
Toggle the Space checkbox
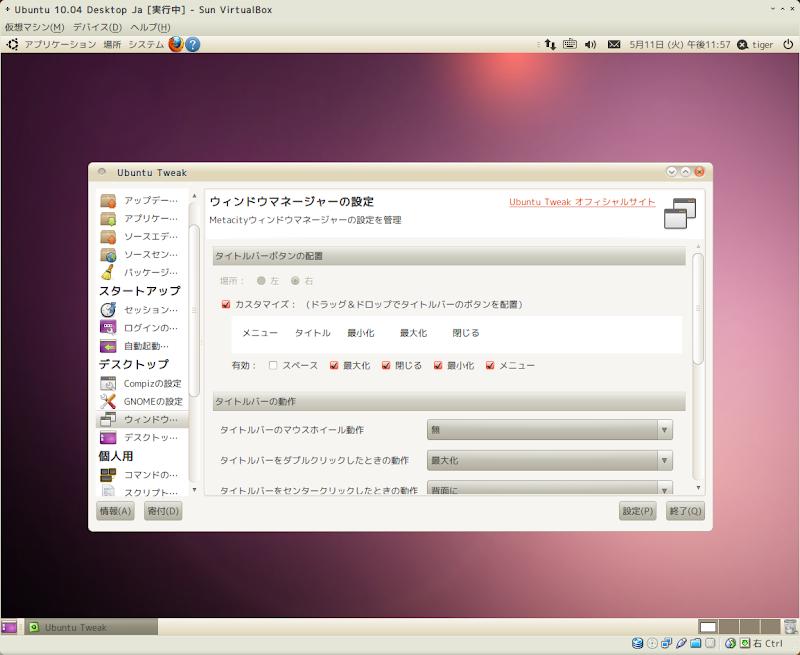[x=273, y=365]
